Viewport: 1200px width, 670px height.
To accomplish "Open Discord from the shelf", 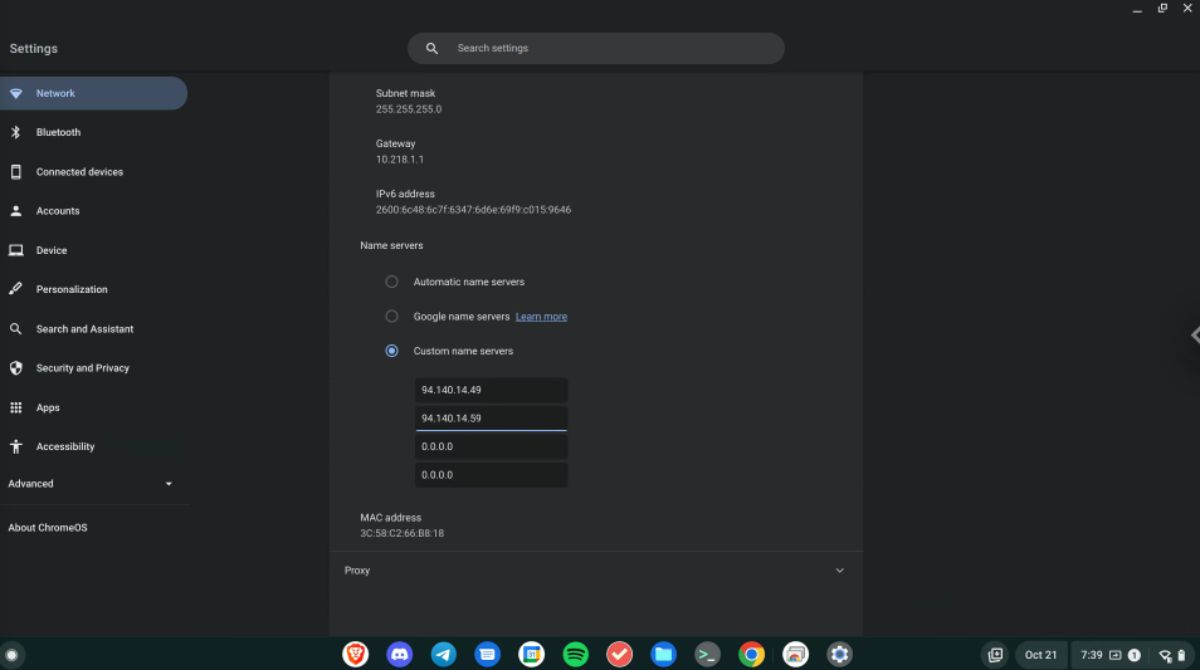I will coord(400,654).
